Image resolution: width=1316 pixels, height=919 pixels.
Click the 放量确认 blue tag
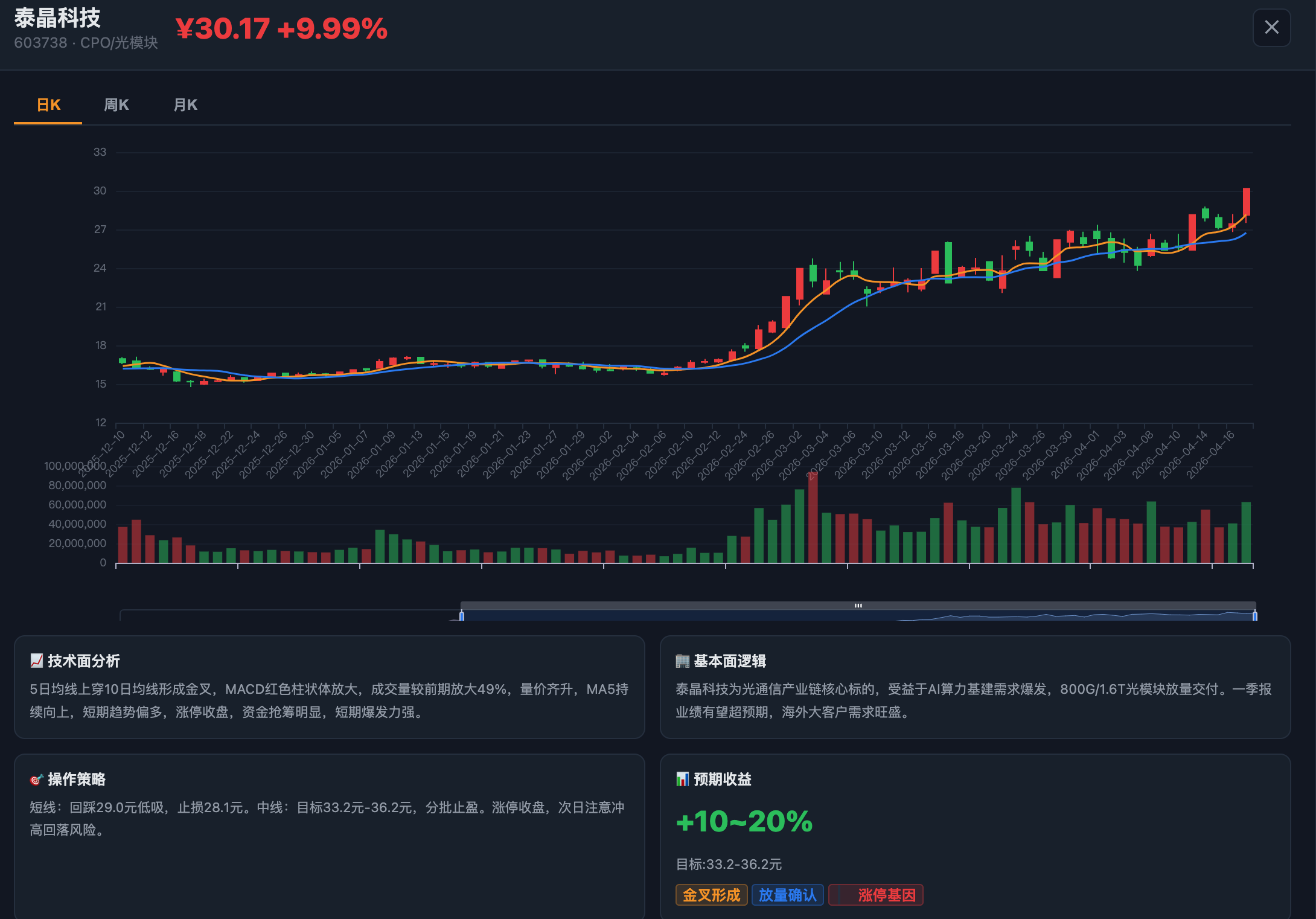(x=787, y=895)
